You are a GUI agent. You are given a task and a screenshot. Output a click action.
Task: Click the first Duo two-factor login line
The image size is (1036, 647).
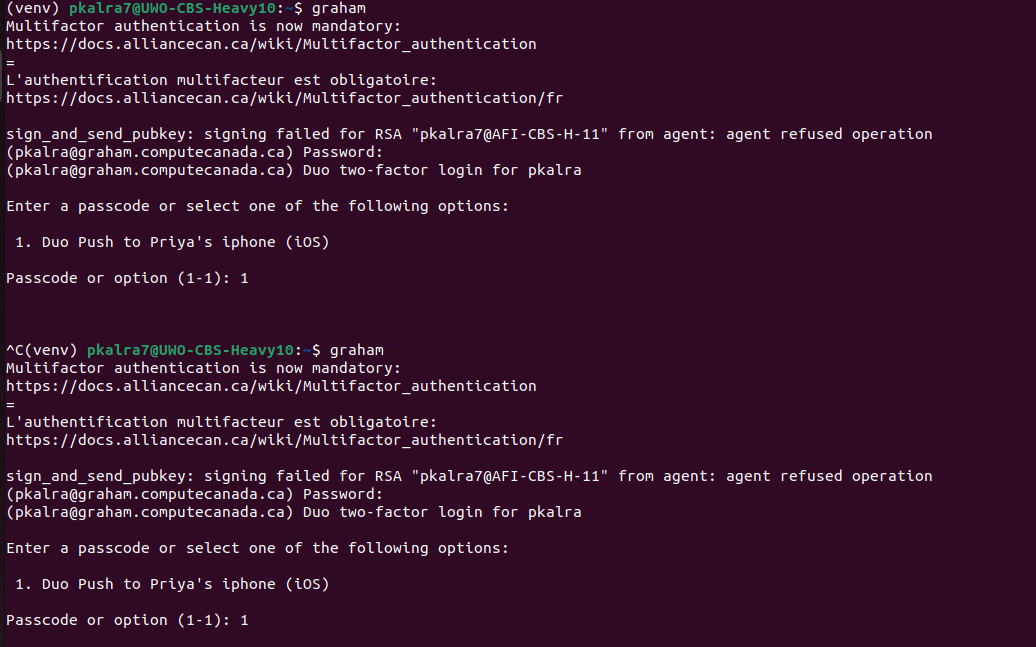click(293, 170)
